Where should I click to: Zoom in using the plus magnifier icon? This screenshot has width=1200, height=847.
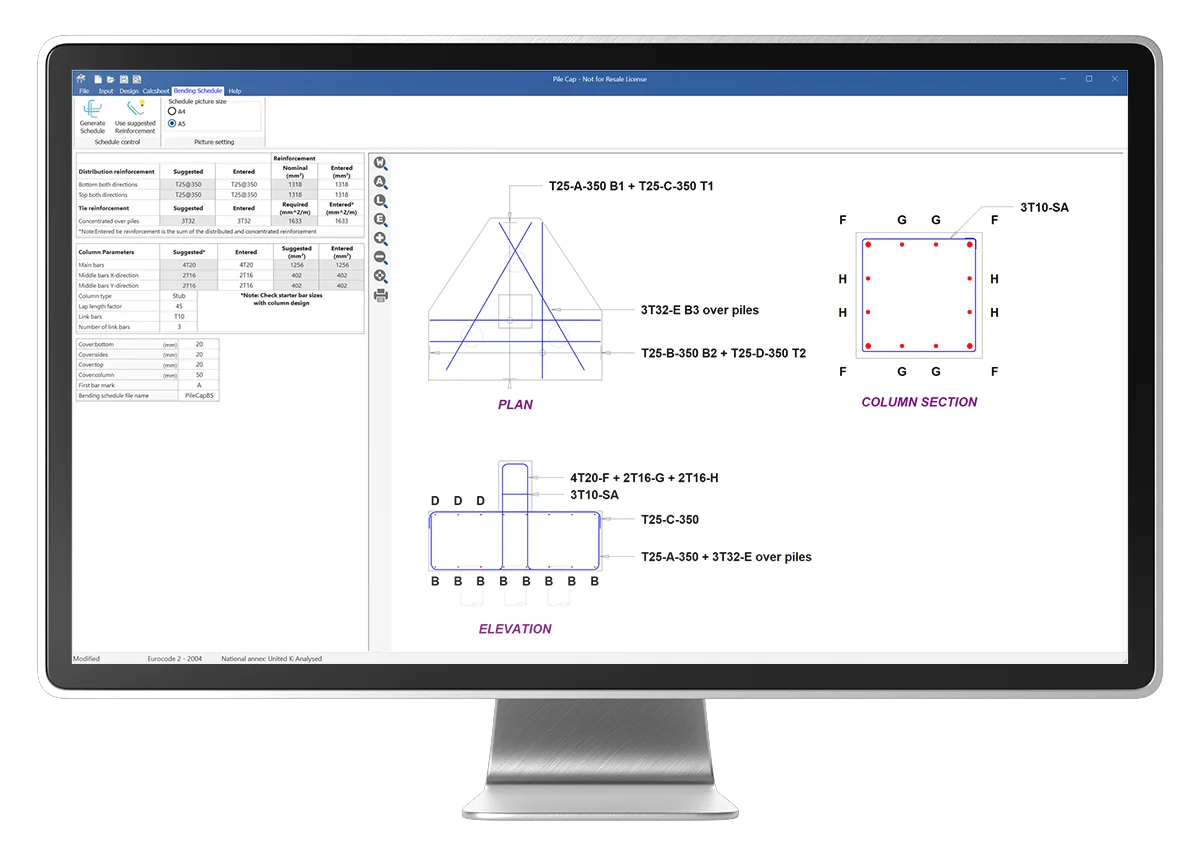click(381, 237)
